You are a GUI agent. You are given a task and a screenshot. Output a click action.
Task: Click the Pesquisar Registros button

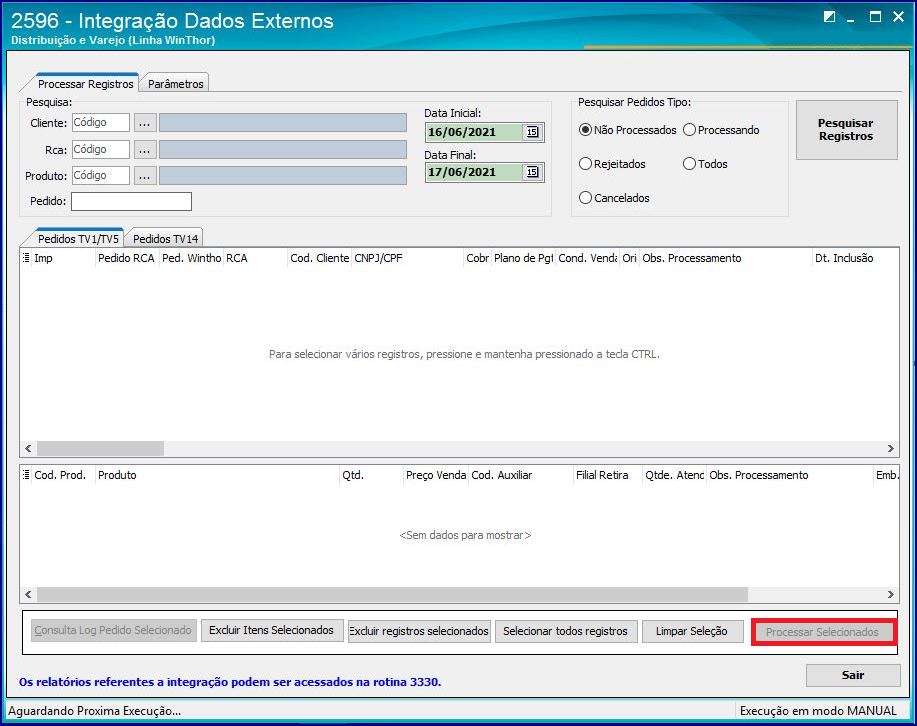tap(846, 130)
